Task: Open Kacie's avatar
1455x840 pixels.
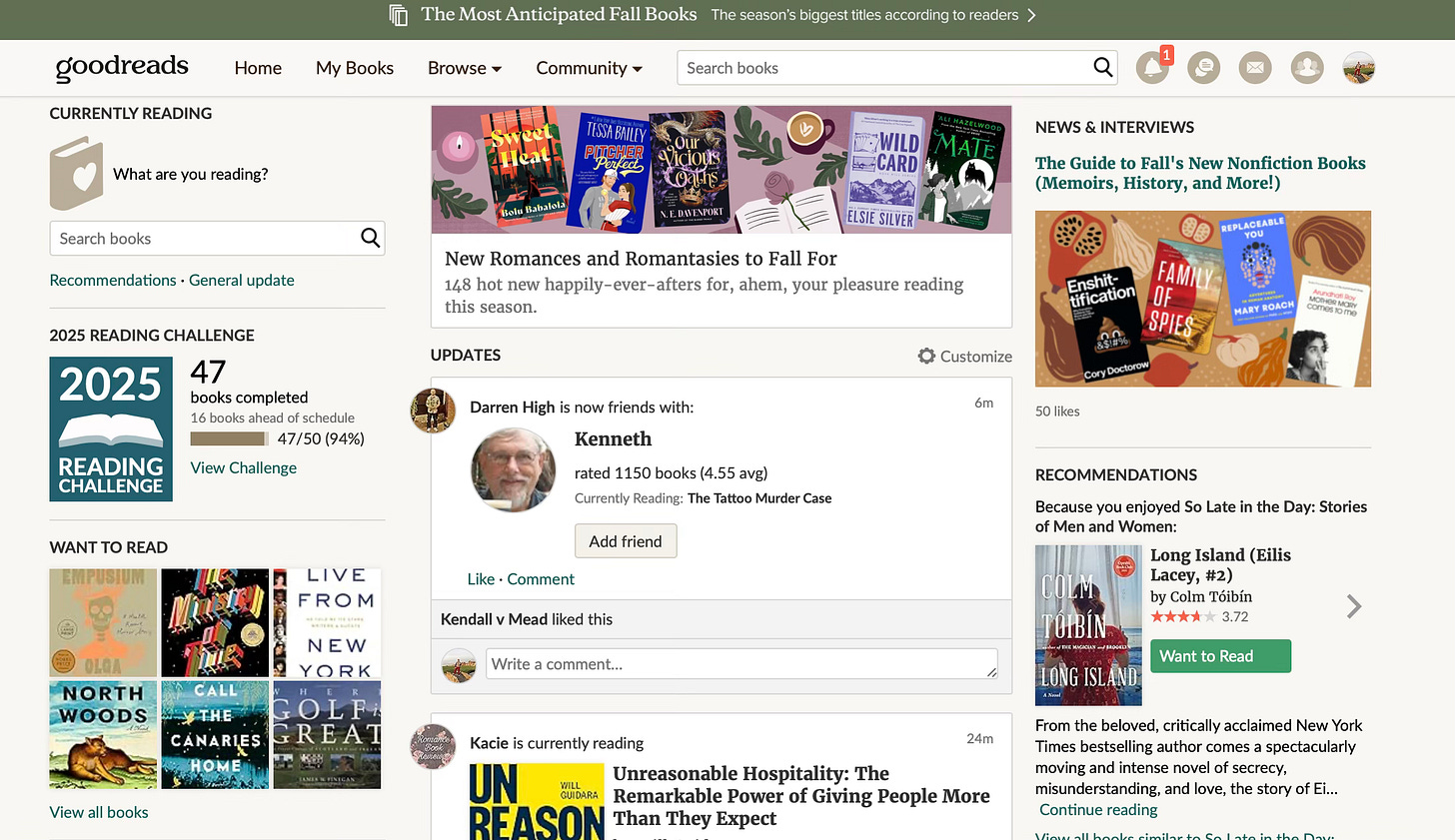Action: pyautogui.click(x=433, y=746)
